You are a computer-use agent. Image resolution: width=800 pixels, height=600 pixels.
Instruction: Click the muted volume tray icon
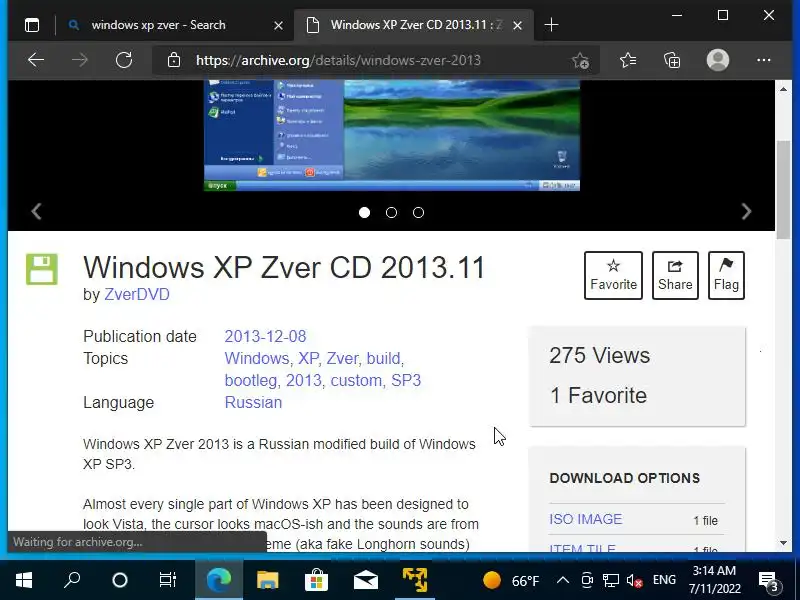pos(634,580)
